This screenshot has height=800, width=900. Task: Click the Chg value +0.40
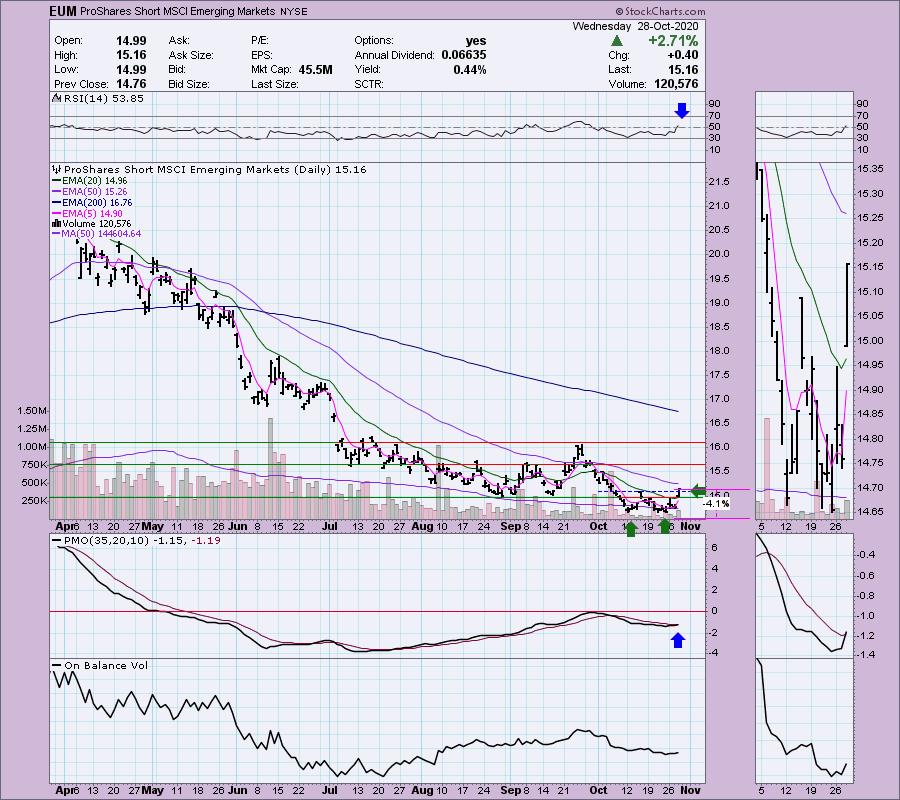(x=682, y=55)
